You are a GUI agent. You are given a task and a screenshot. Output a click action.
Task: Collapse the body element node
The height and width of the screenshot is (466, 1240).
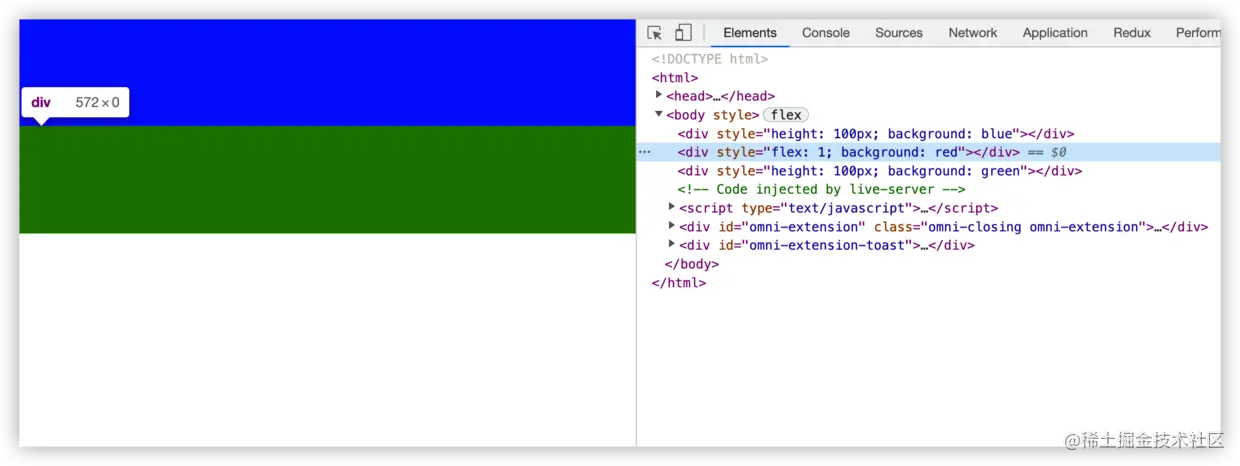click(x=659, y=114)
